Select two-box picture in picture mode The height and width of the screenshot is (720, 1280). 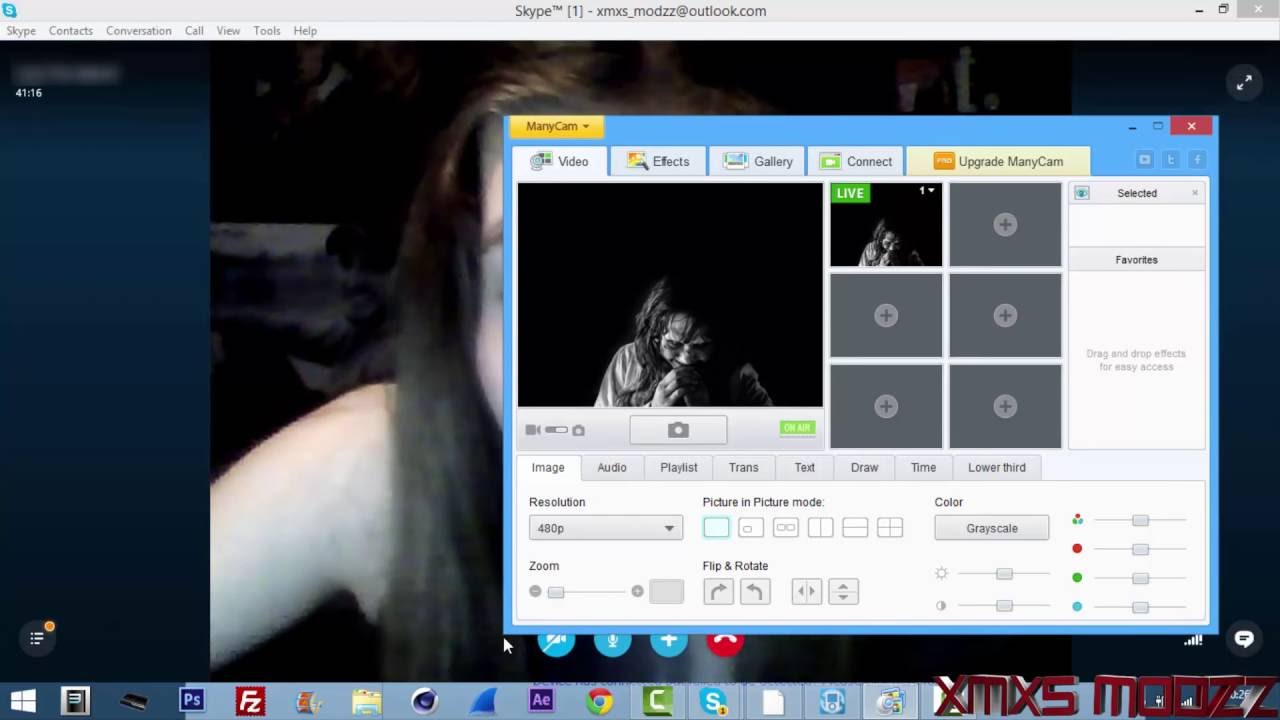(x=786, y=528)
